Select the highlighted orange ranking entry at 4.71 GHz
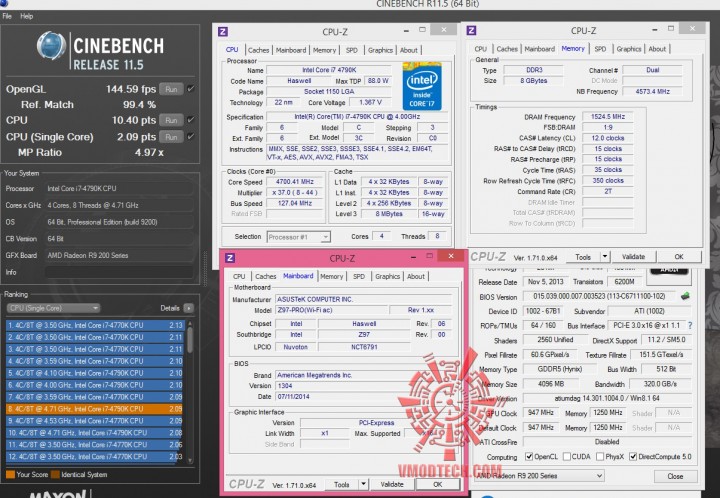720x498 pixels. tap(95, 408)
